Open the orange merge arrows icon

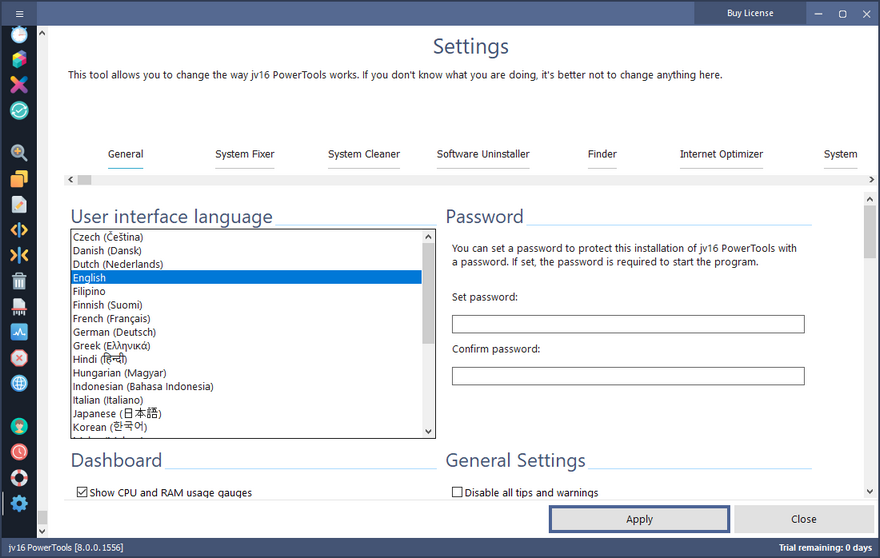[x=19, y=255]
